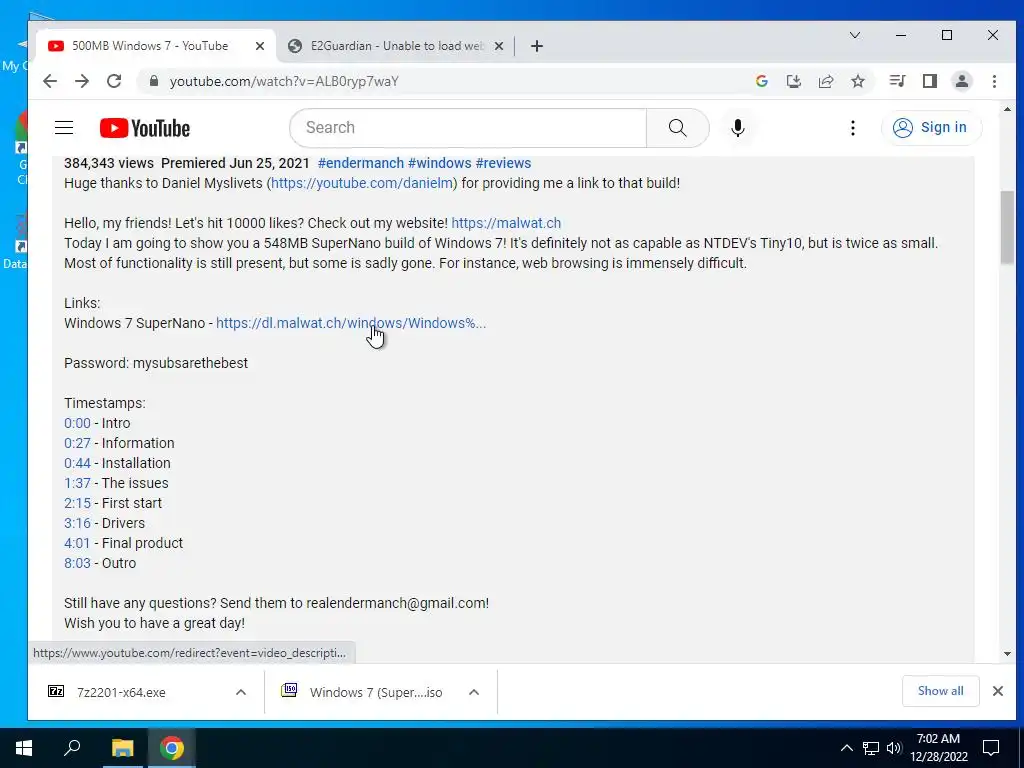
Task: Close the 500MB Windows 7 YouTube tab
Action: click(x=259, y=46)
